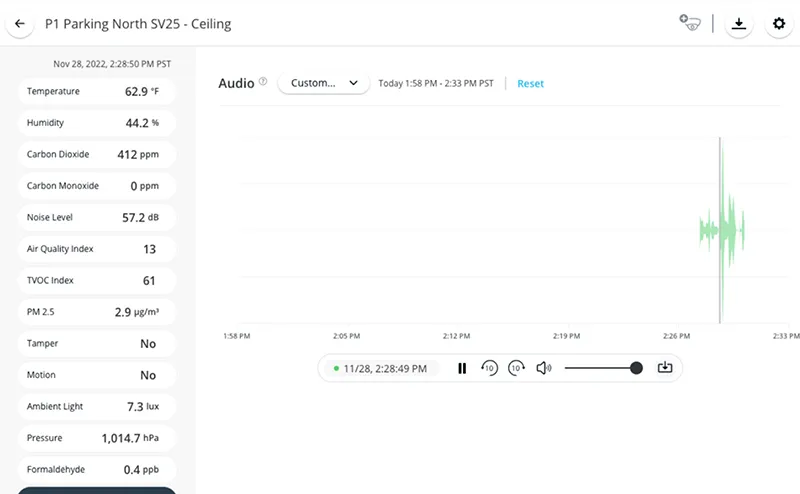Open the add camera icon
The width and height of the screenshot is (800, 494).
[688, 23]
